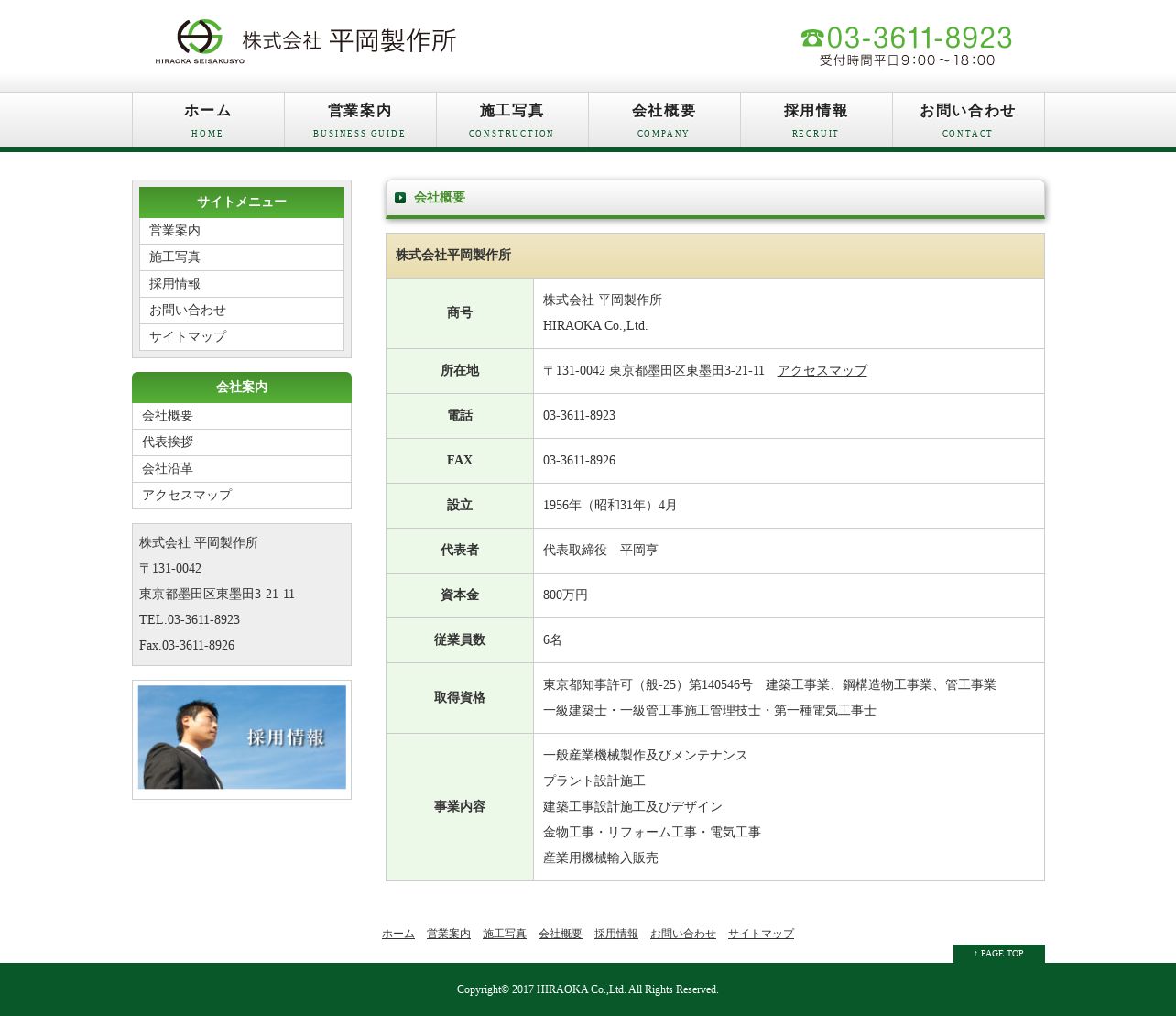Click the サイトメニュー sidebar heading
The image size is (1176, 1016).
tap(242, 202)
